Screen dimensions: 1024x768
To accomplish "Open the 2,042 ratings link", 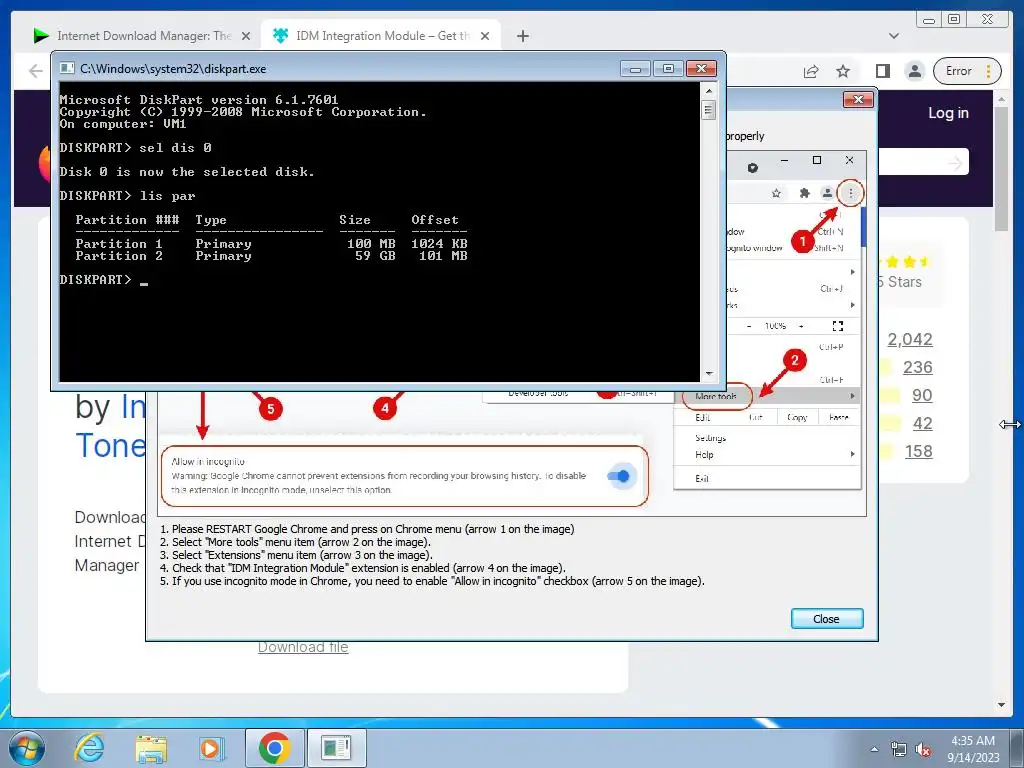I will (x=910, y=340).
